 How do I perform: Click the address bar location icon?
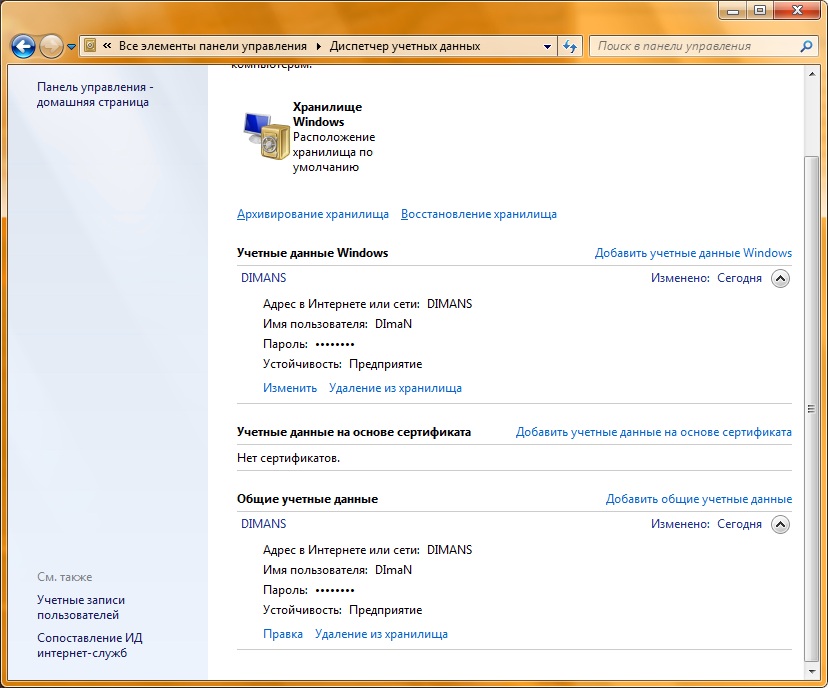tap(90, 46)
